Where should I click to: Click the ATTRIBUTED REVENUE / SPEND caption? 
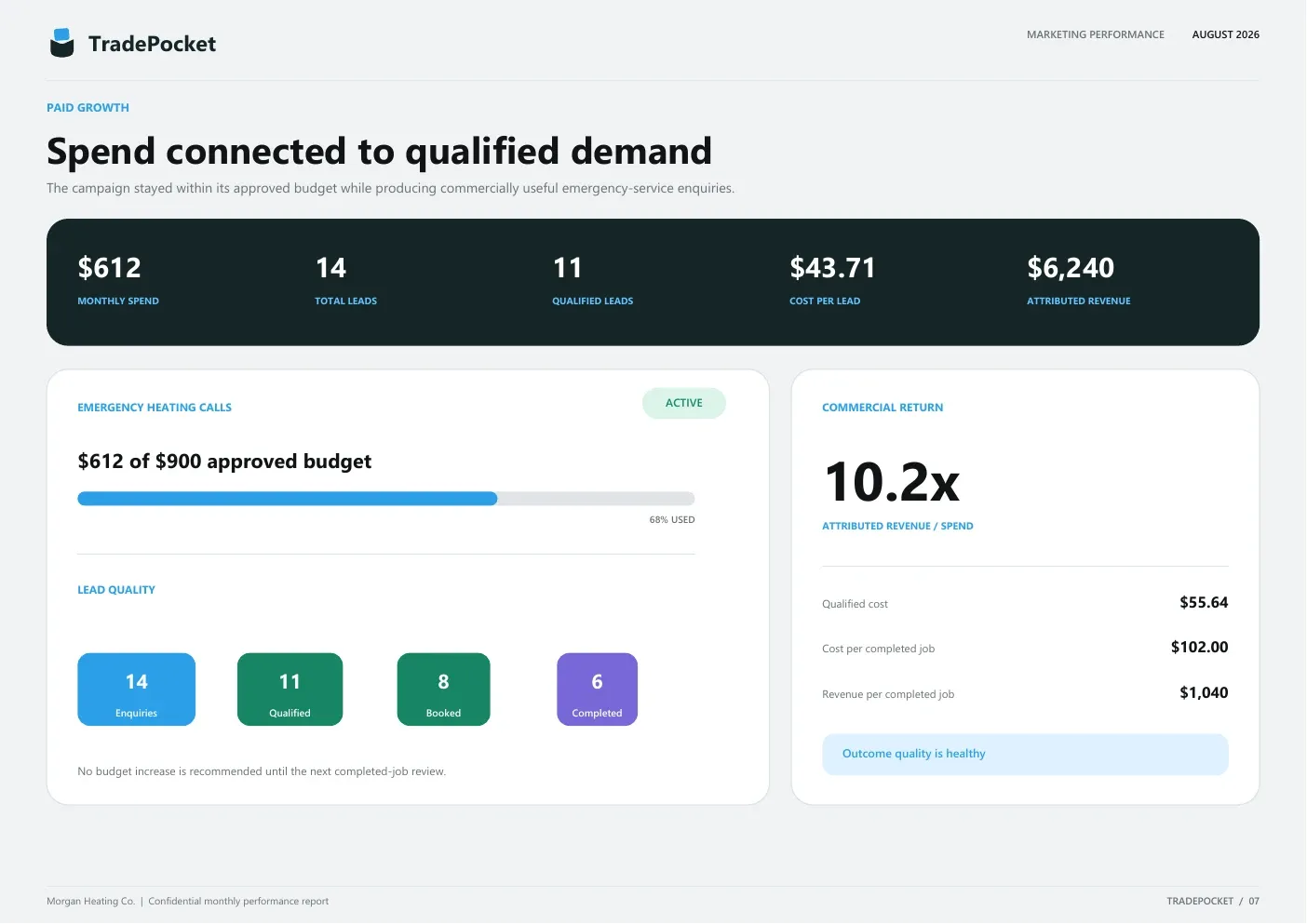pos(897,526)
